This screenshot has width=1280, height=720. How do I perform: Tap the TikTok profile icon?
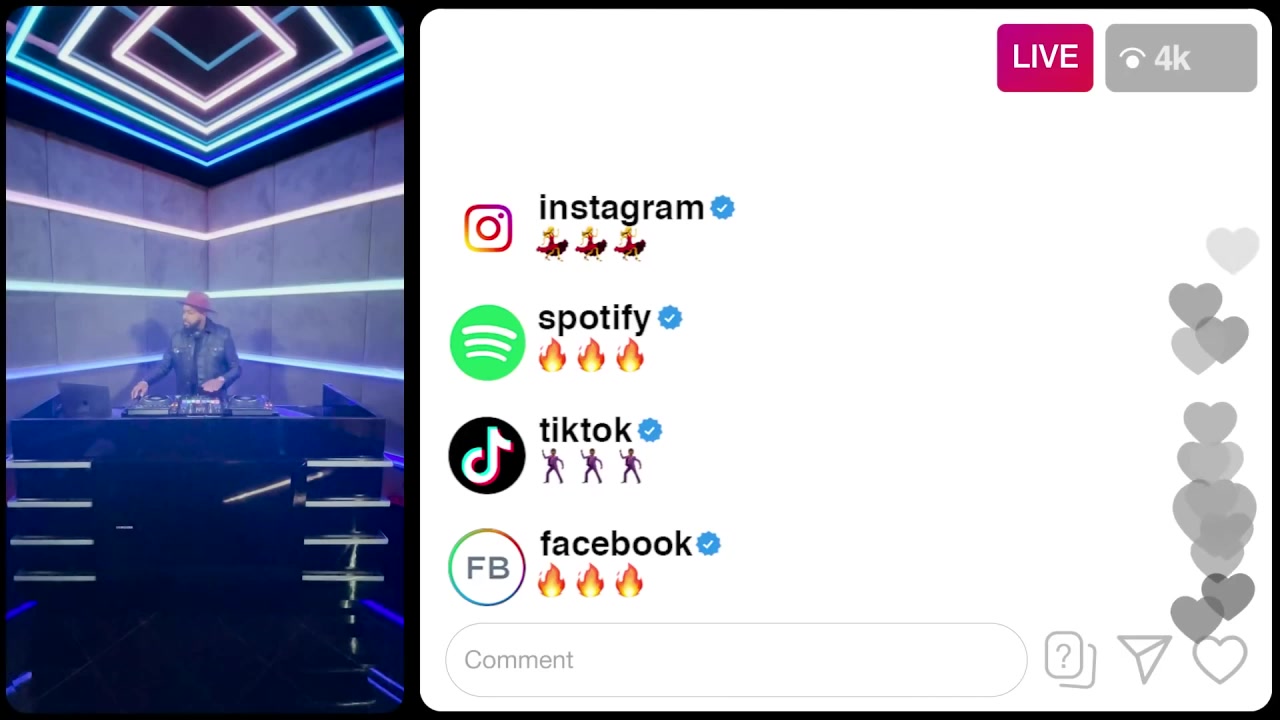pyautogui.click(x=487, y=456)
